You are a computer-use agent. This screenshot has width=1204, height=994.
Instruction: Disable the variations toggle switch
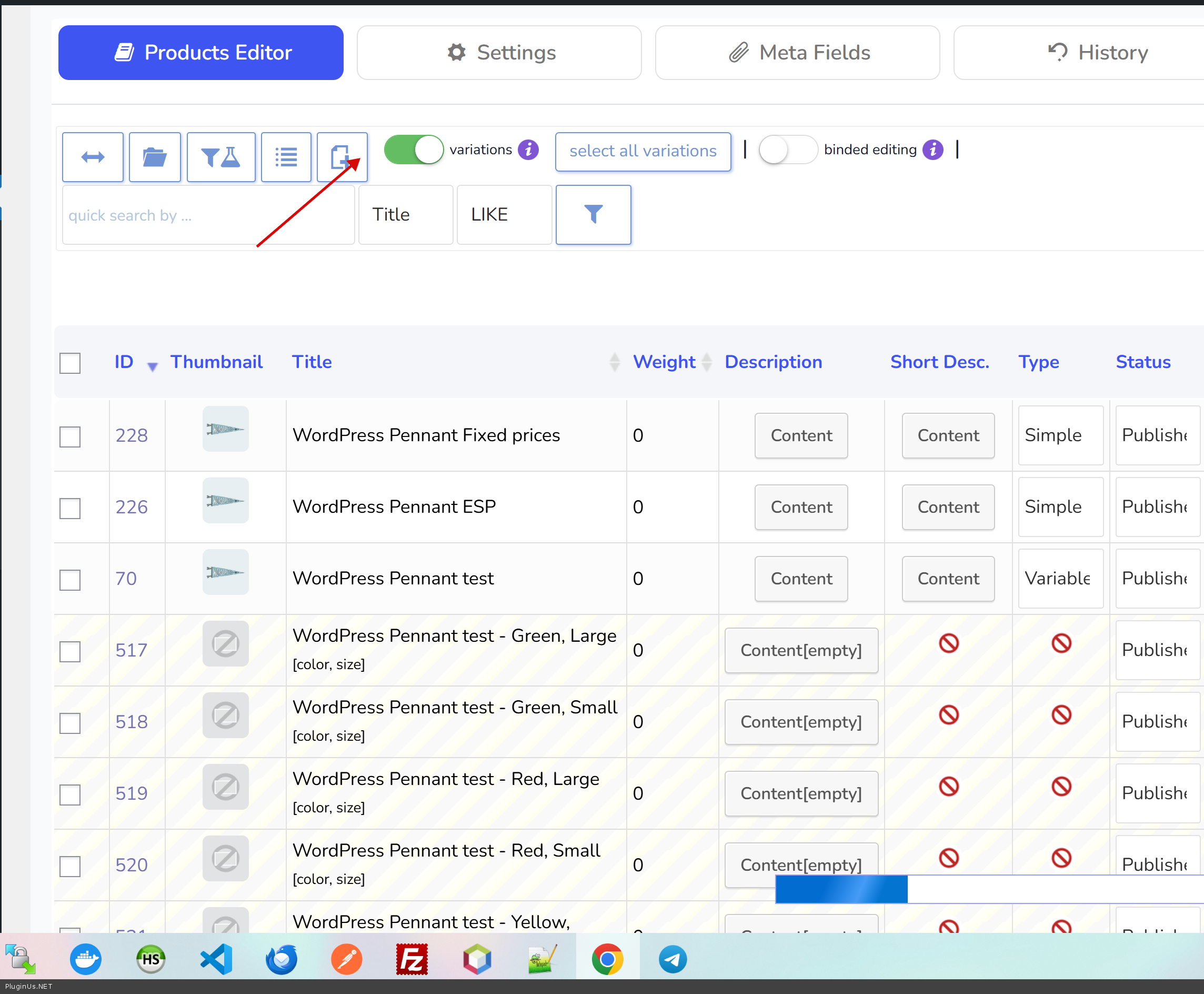(x=414, y=150)
